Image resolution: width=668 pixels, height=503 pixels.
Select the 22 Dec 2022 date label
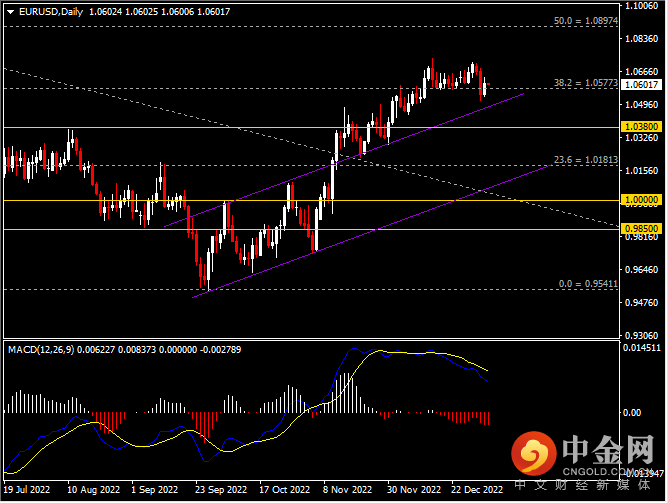(x=479, y=490)
